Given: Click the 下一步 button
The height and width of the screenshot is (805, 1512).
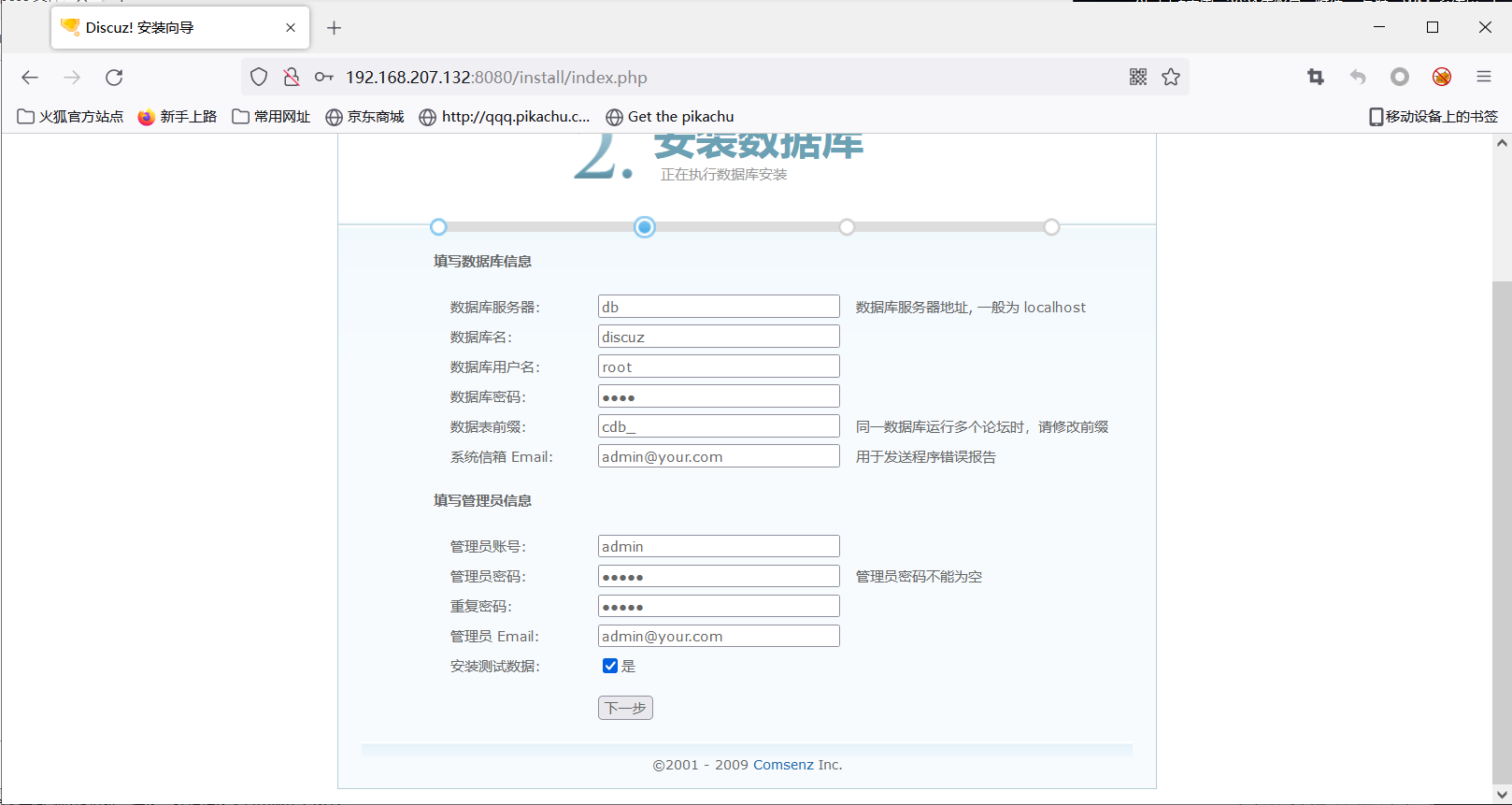Looking at the screenshot, I should pyautogui.click(x=625, y=708).
